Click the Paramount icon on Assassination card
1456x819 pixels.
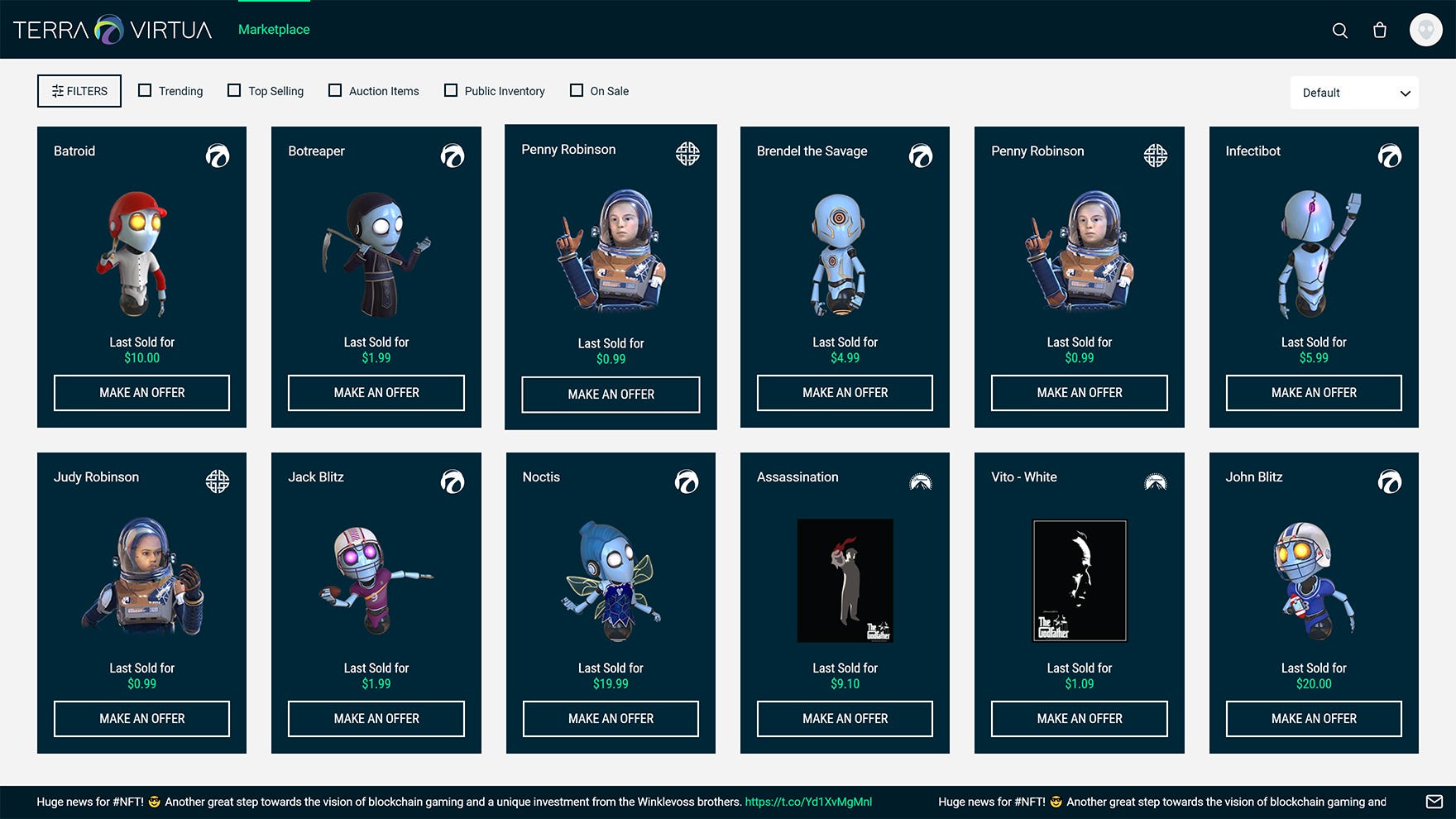click(921, 481)
